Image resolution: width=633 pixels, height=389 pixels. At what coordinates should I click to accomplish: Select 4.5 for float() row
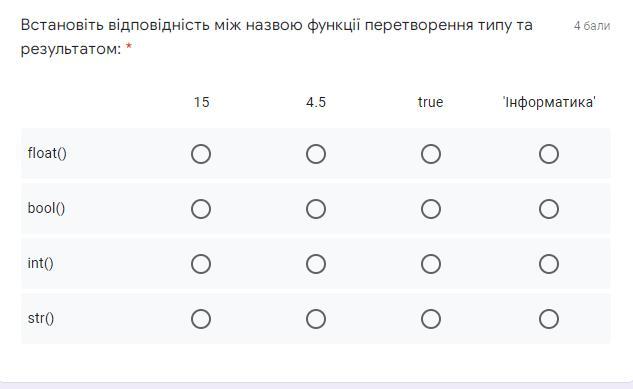(316, 154)
